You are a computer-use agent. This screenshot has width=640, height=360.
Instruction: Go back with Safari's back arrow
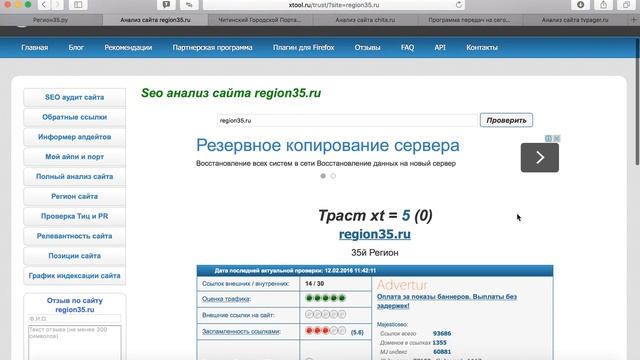point(44,5)
